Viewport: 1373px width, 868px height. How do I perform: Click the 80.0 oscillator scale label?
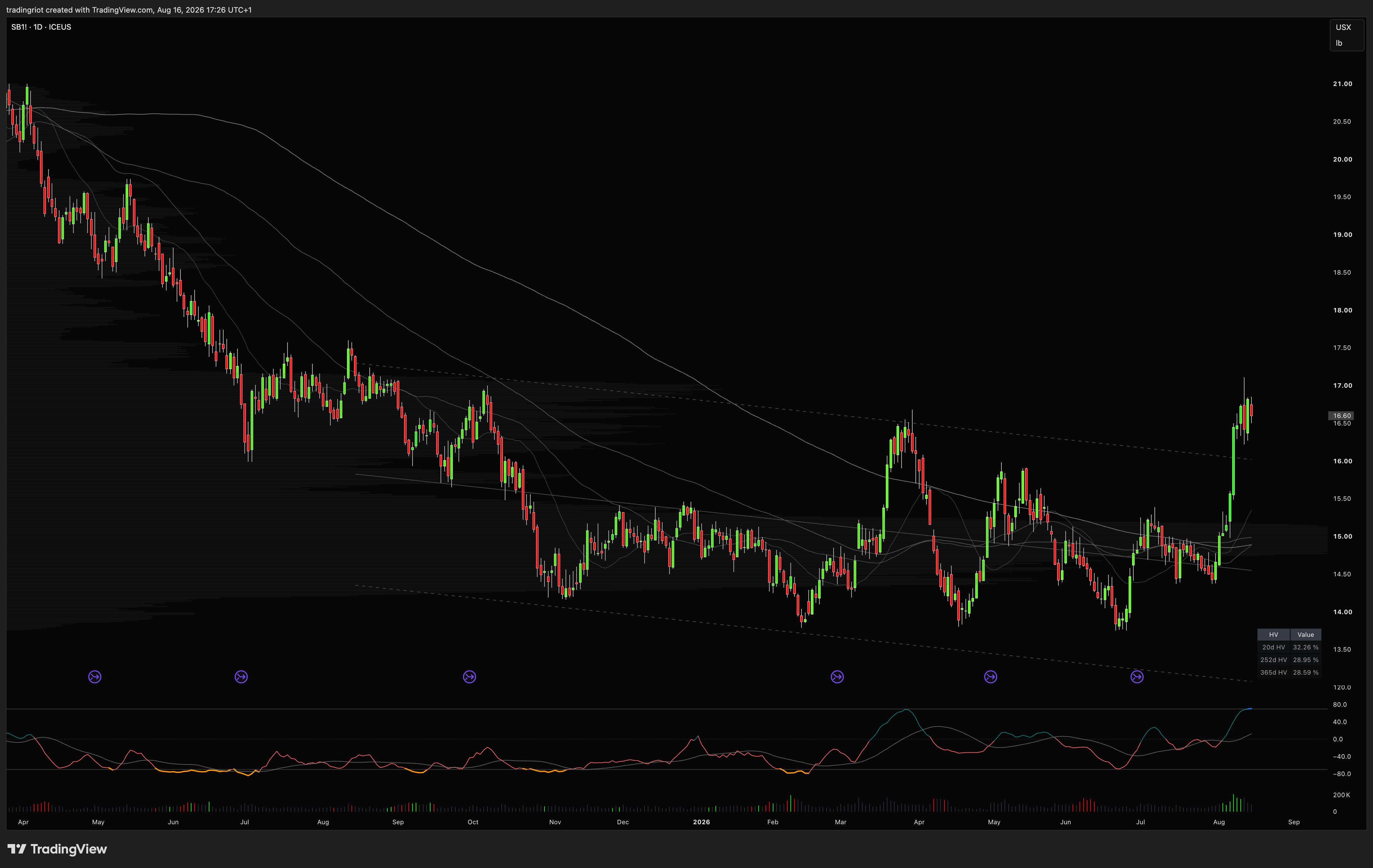[x=1340, y=705]
